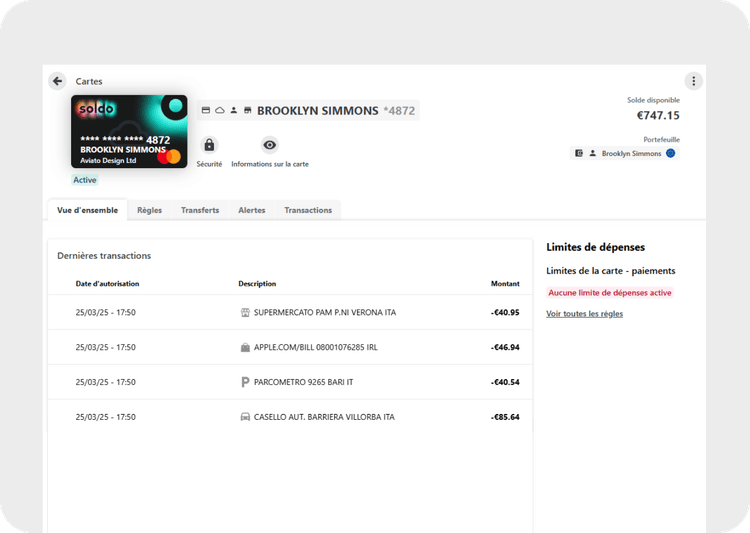
Task: Select the Vue d'ensemble tab
Action: [88, 210]
